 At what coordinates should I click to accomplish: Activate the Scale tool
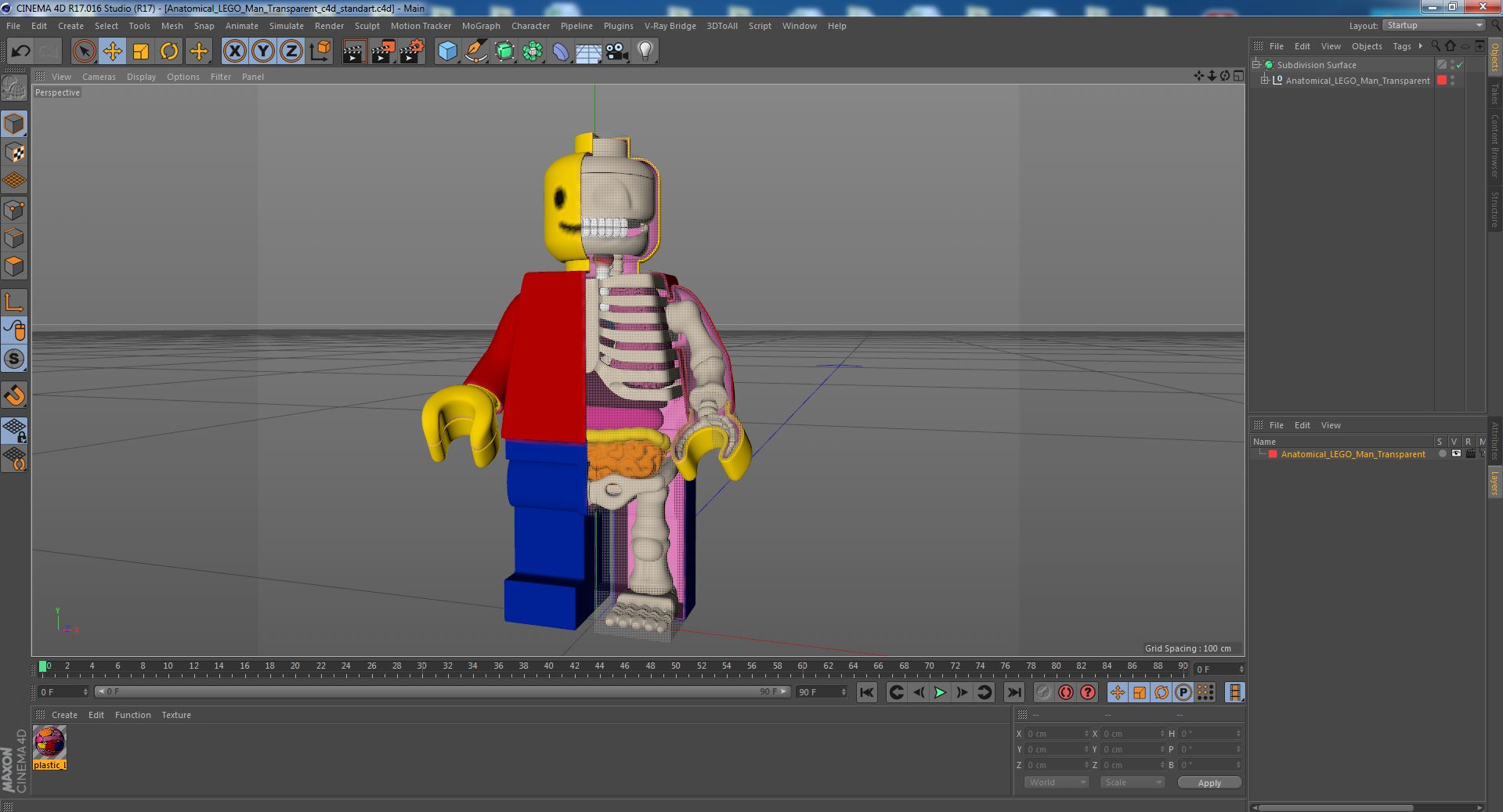140,52
